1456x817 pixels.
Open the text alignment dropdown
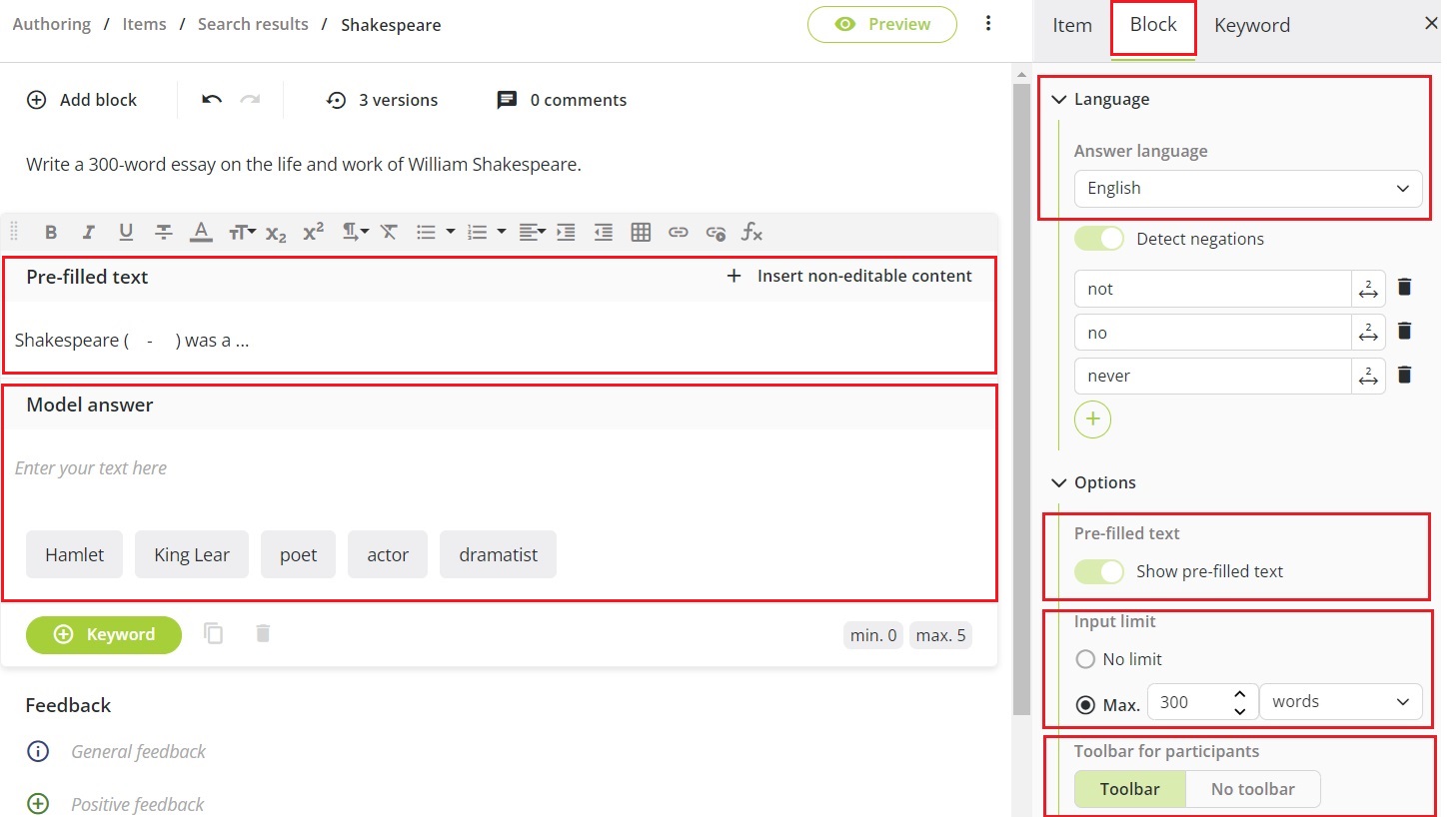pos(532,232)
